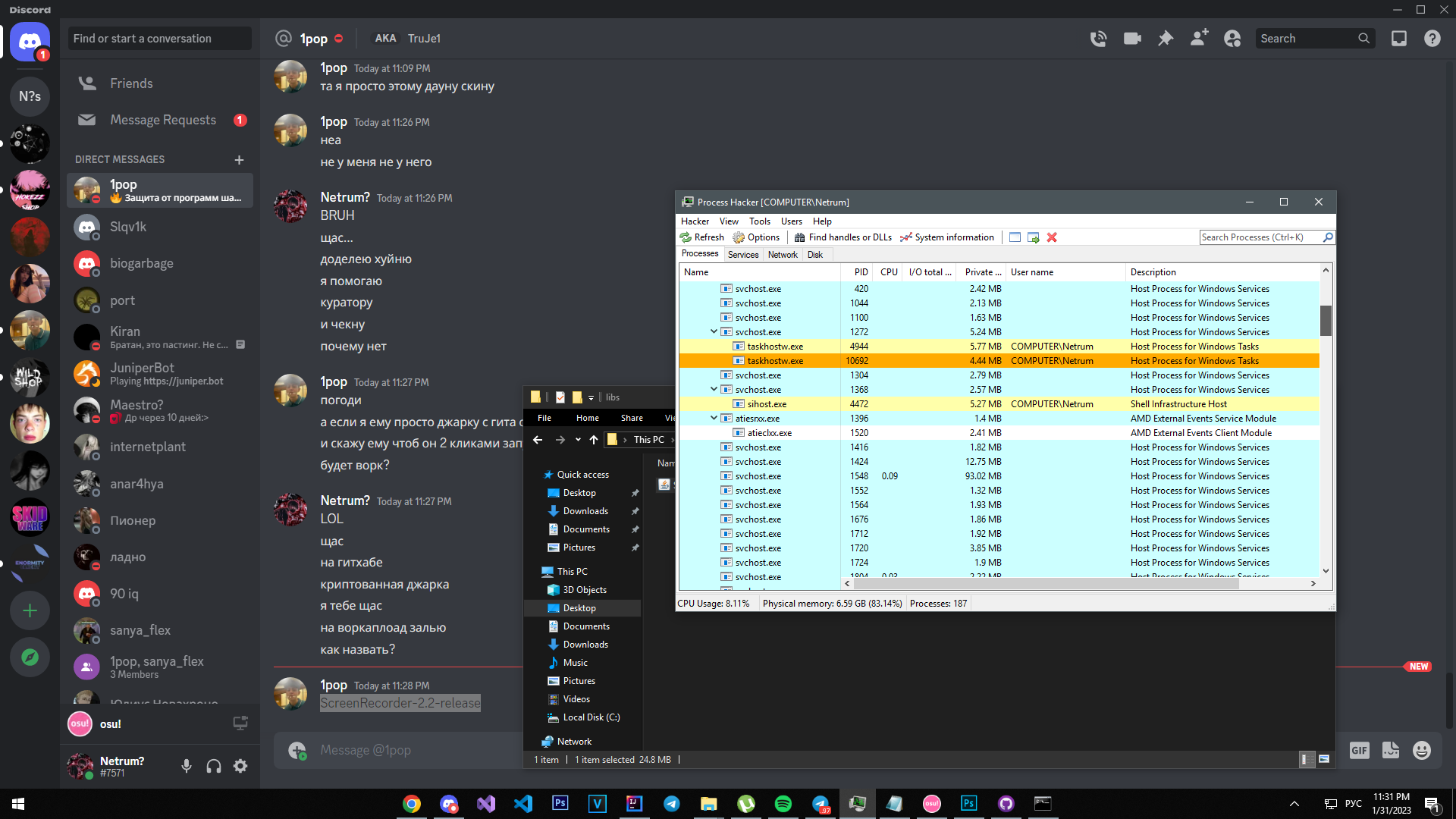Add friends to DM
The width and height of the screenshot is (1456, 819).
point(1199,39)
